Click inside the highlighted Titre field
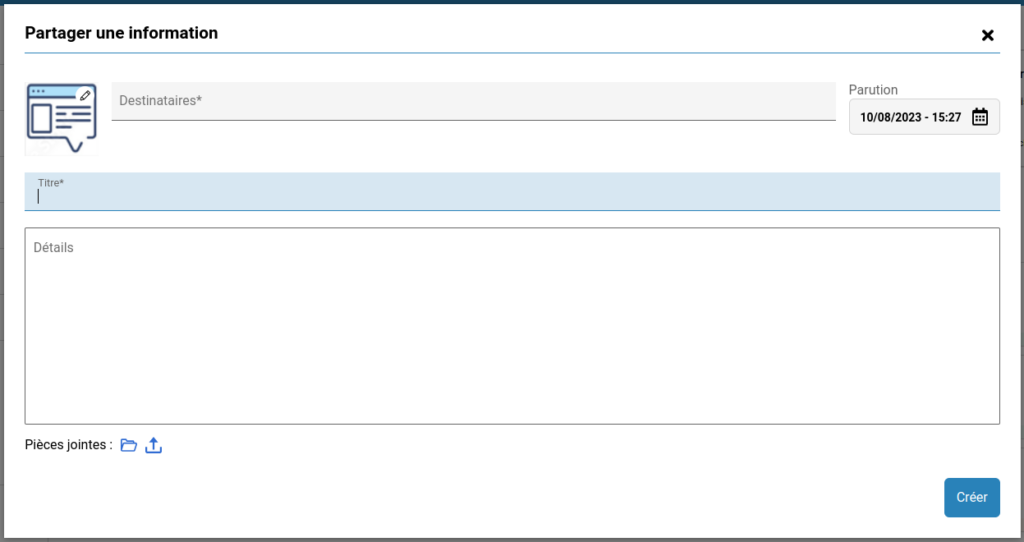The image size is (1024, 542). click(x=512, y=197)
